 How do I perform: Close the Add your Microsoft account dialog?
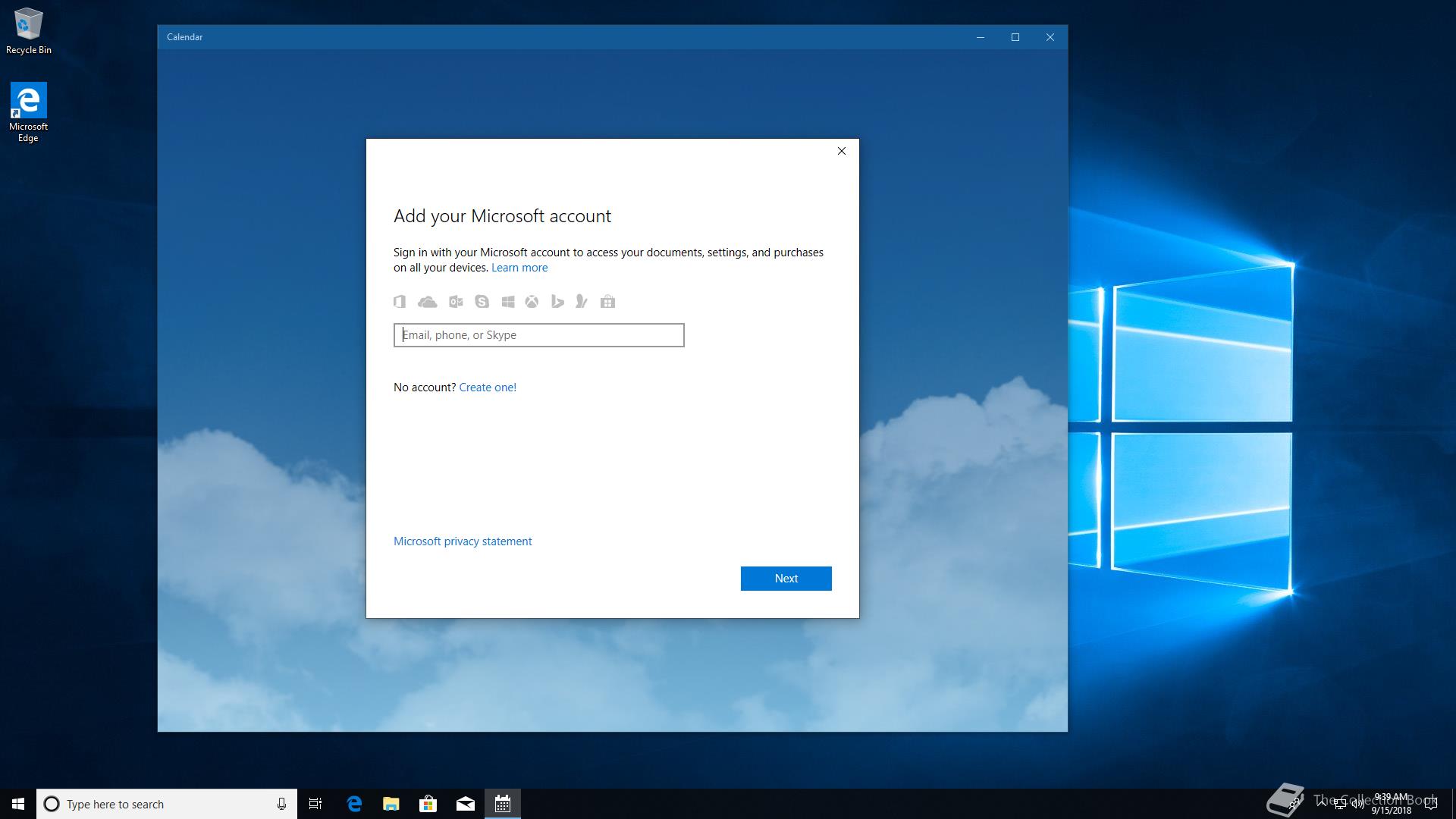(x=841, y=151)
